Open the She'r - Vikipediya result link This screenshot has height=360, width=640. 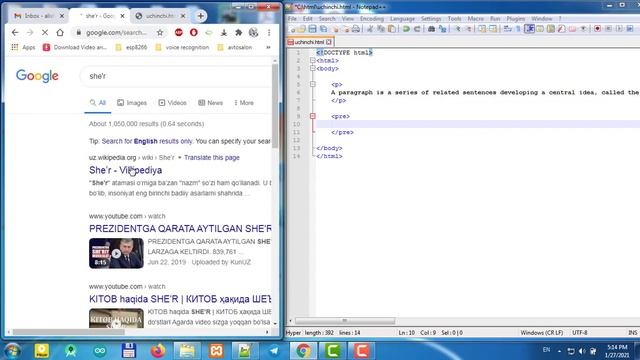coord(125,170)
